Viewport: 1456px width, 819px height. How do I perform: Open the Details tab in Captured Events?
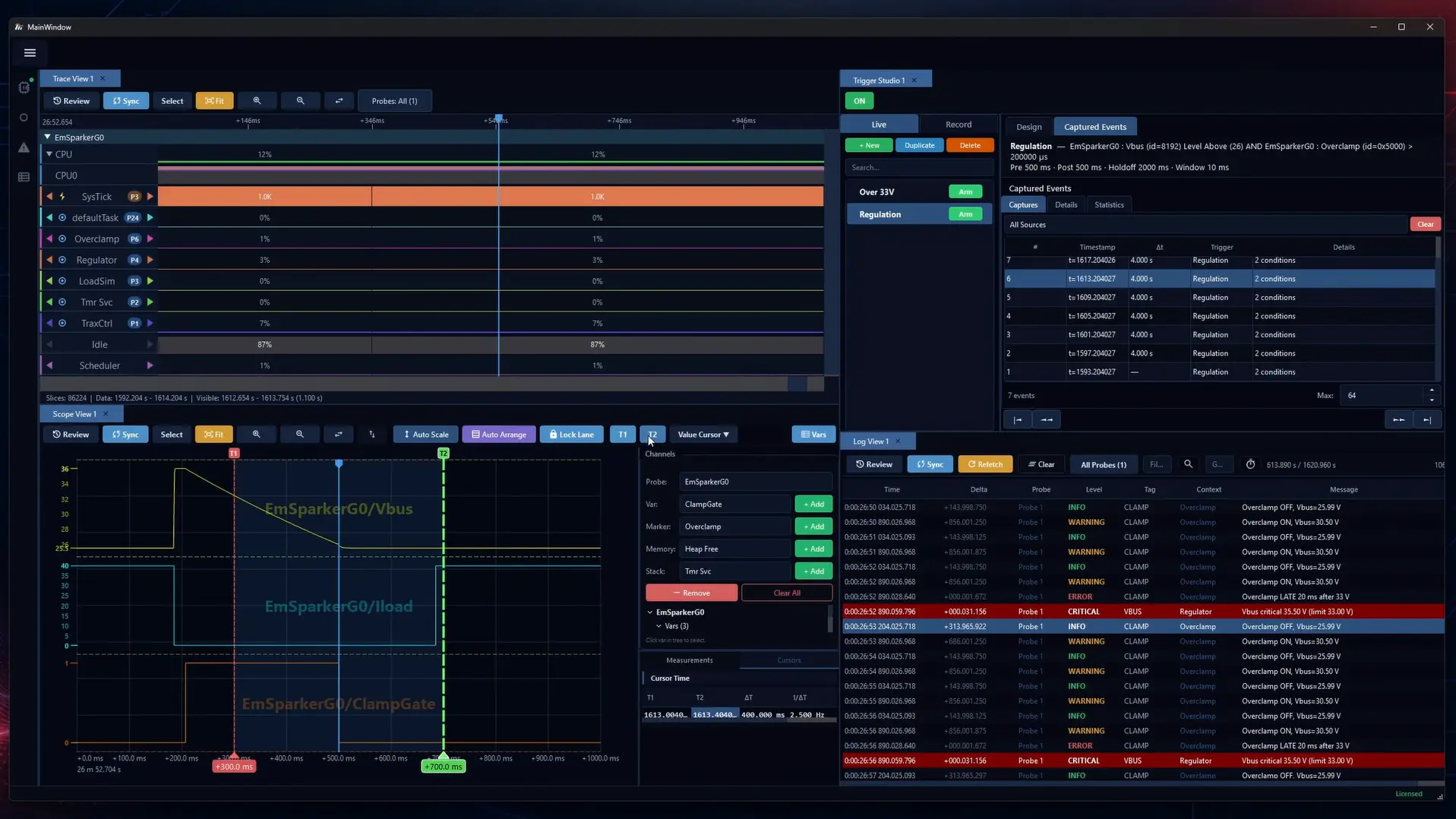[x=1066, y=205]
